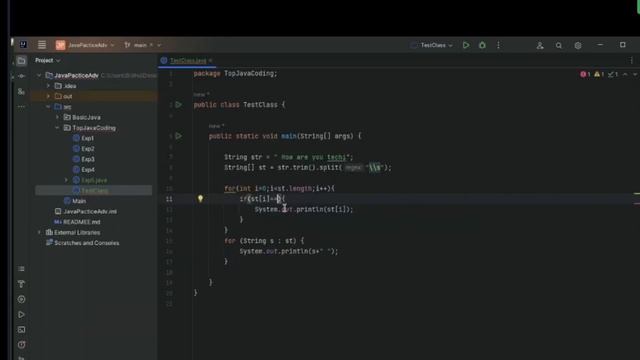
Task: Open TestClass run configuration dropdown
Action: coord(432,45)
